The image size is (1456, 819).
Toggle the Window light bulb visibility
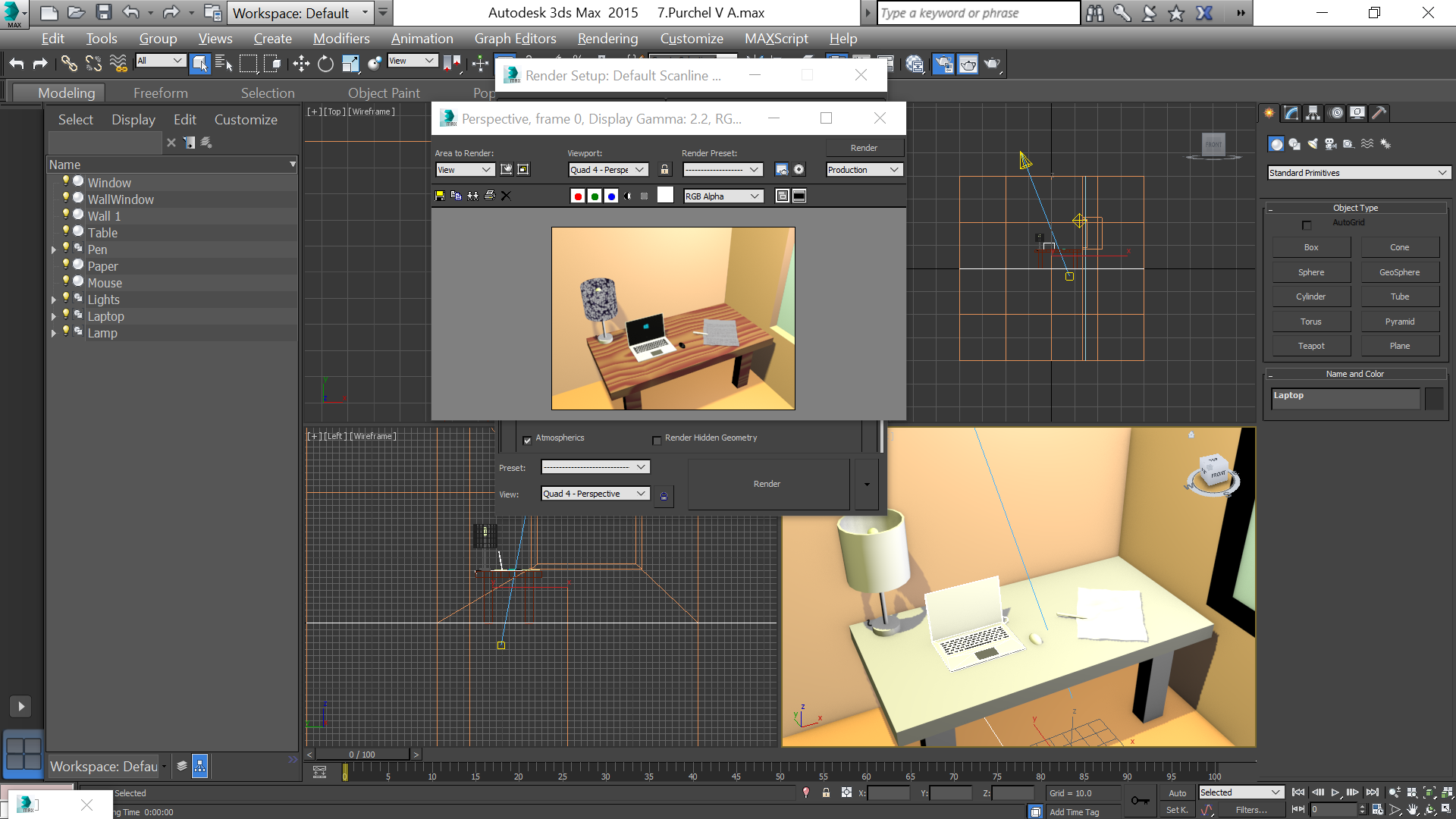[66, 180]
